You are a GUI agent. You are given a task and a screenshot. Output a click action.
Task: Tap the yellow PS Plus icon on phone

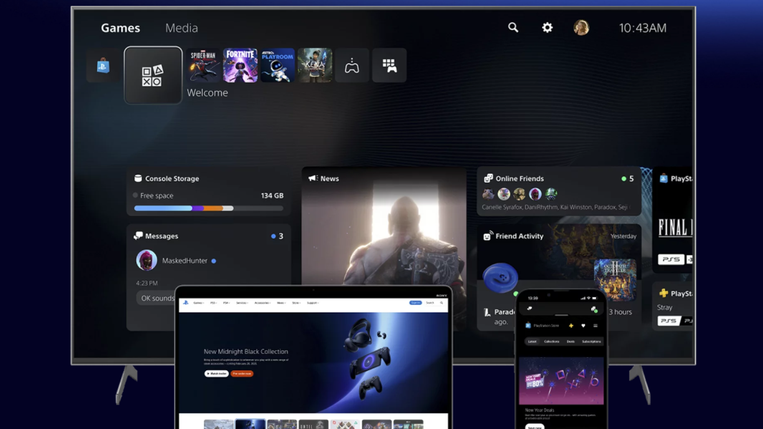[x=571, y=325]
